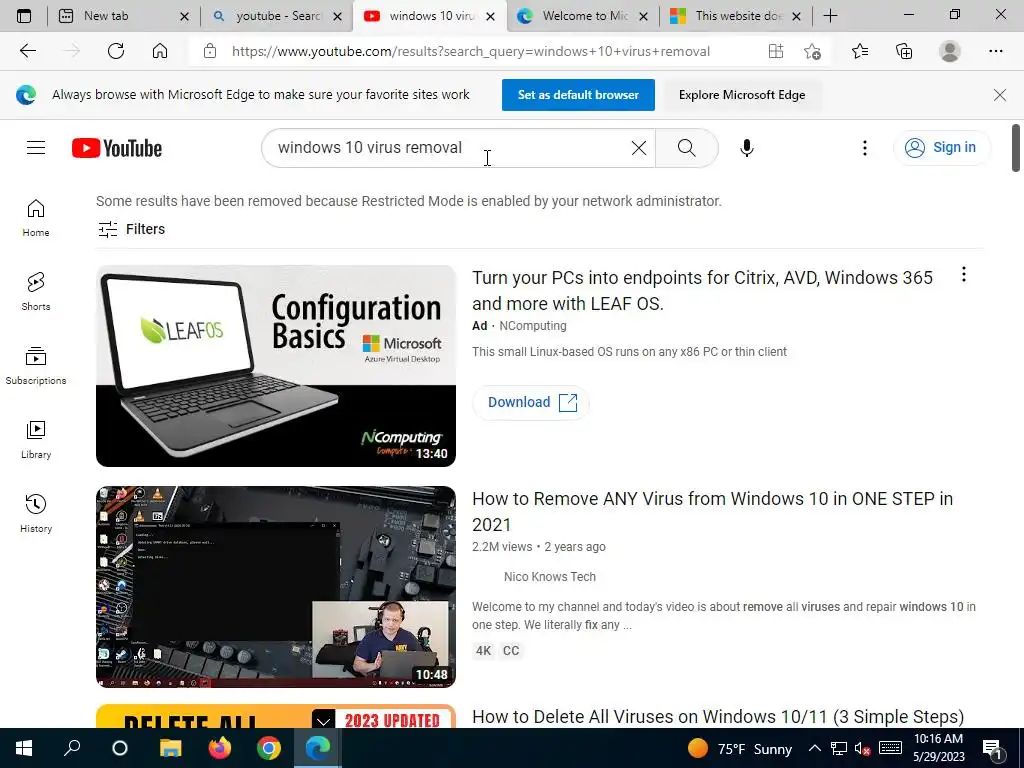Open the Edge profile avatar
Image resolution: width=1024 pixels, height=768 pixels.
click(x=950, y=51)
